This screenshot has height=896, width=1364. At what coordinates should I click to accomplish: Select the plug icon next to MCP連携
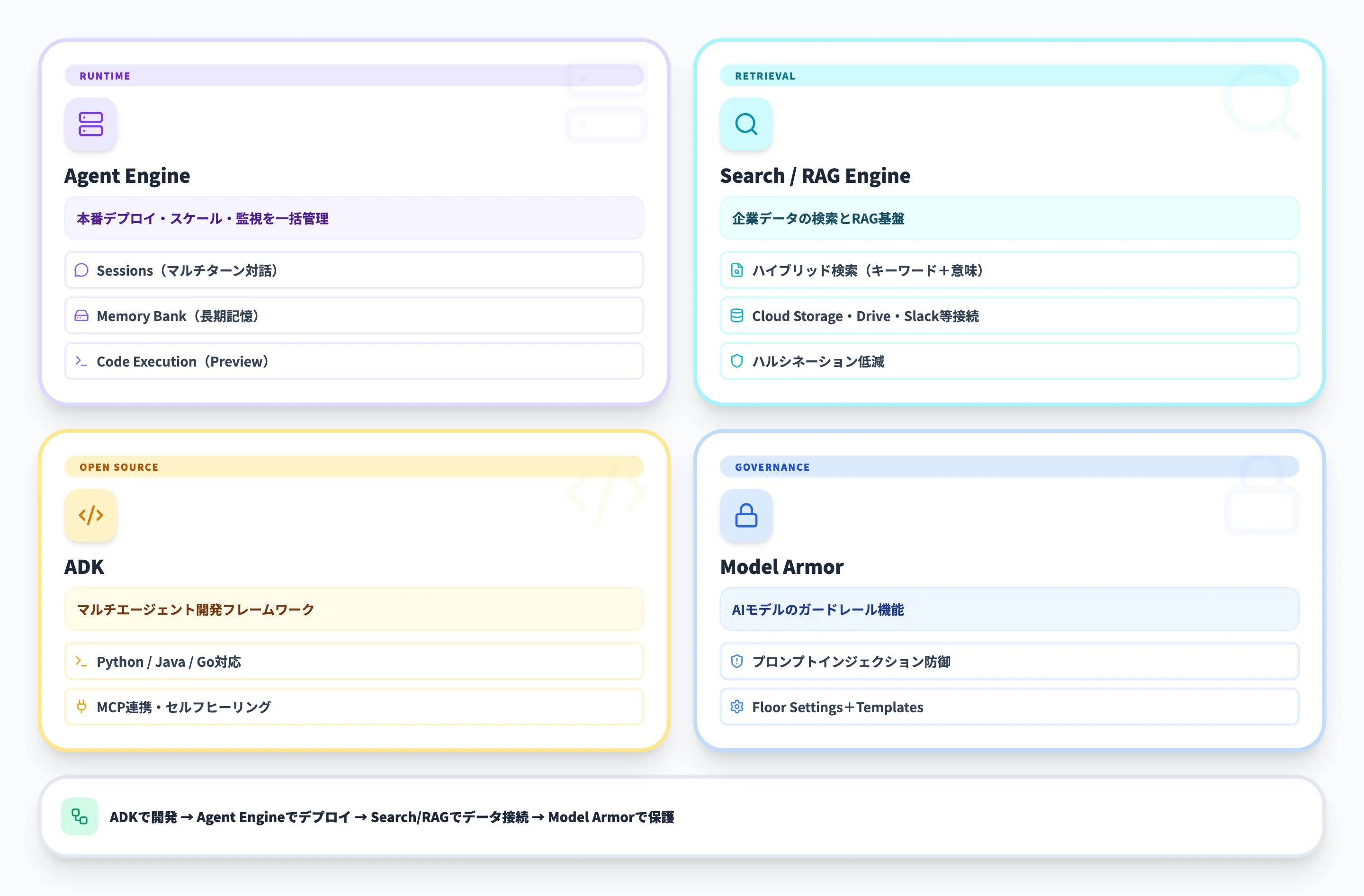click(81, 707)
